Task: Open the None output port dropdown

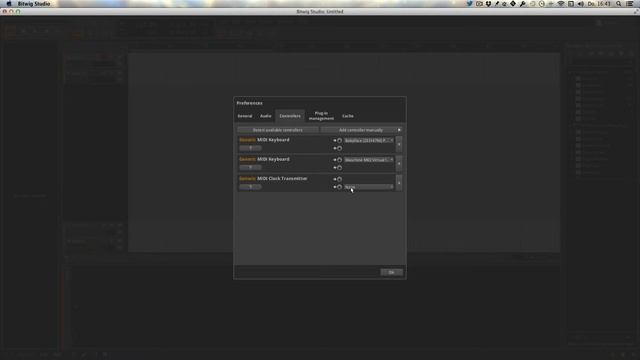Action: click(x=369, y=187)
